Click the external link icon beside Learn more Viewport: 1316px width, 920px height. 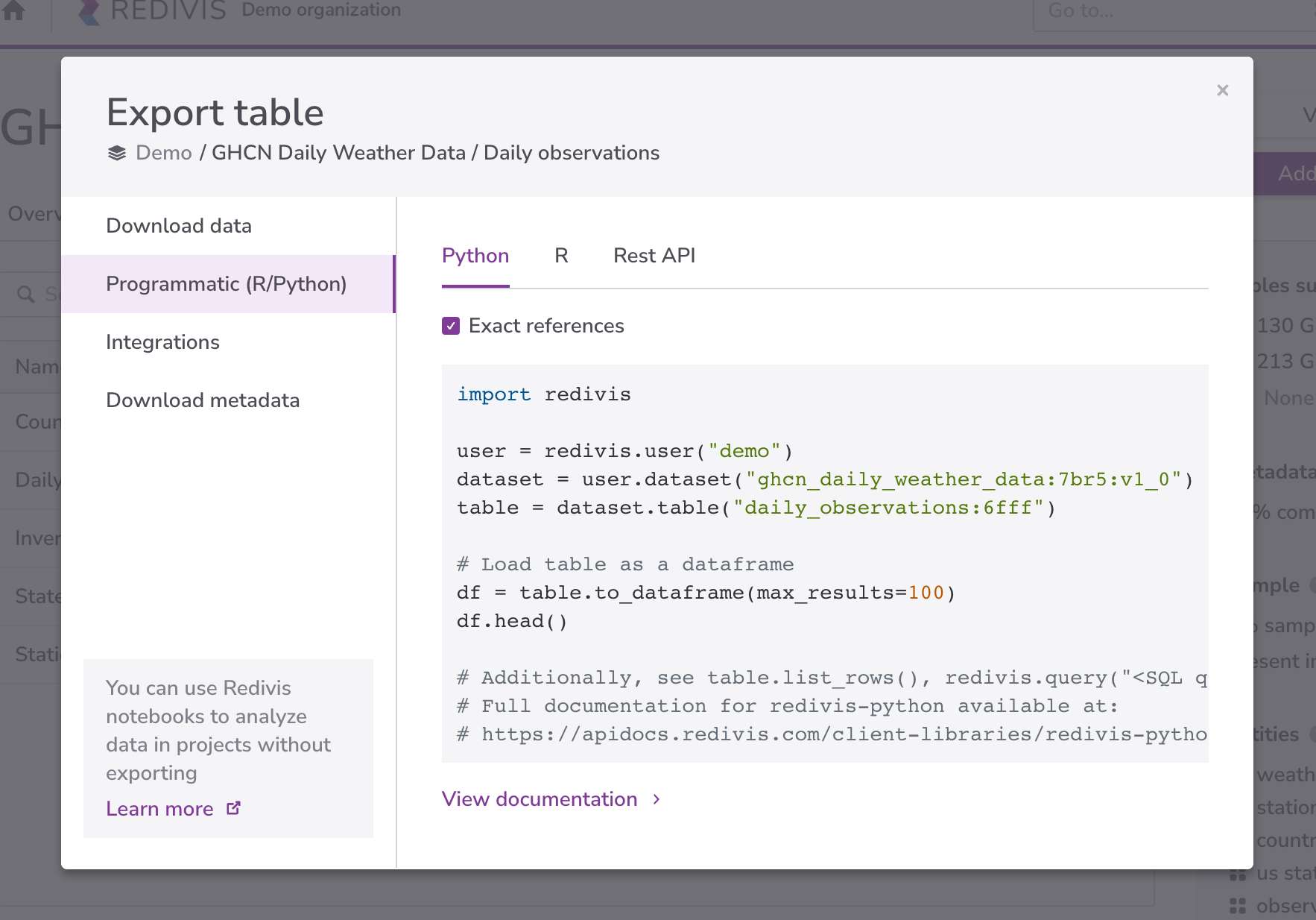(x=233, y=808)
